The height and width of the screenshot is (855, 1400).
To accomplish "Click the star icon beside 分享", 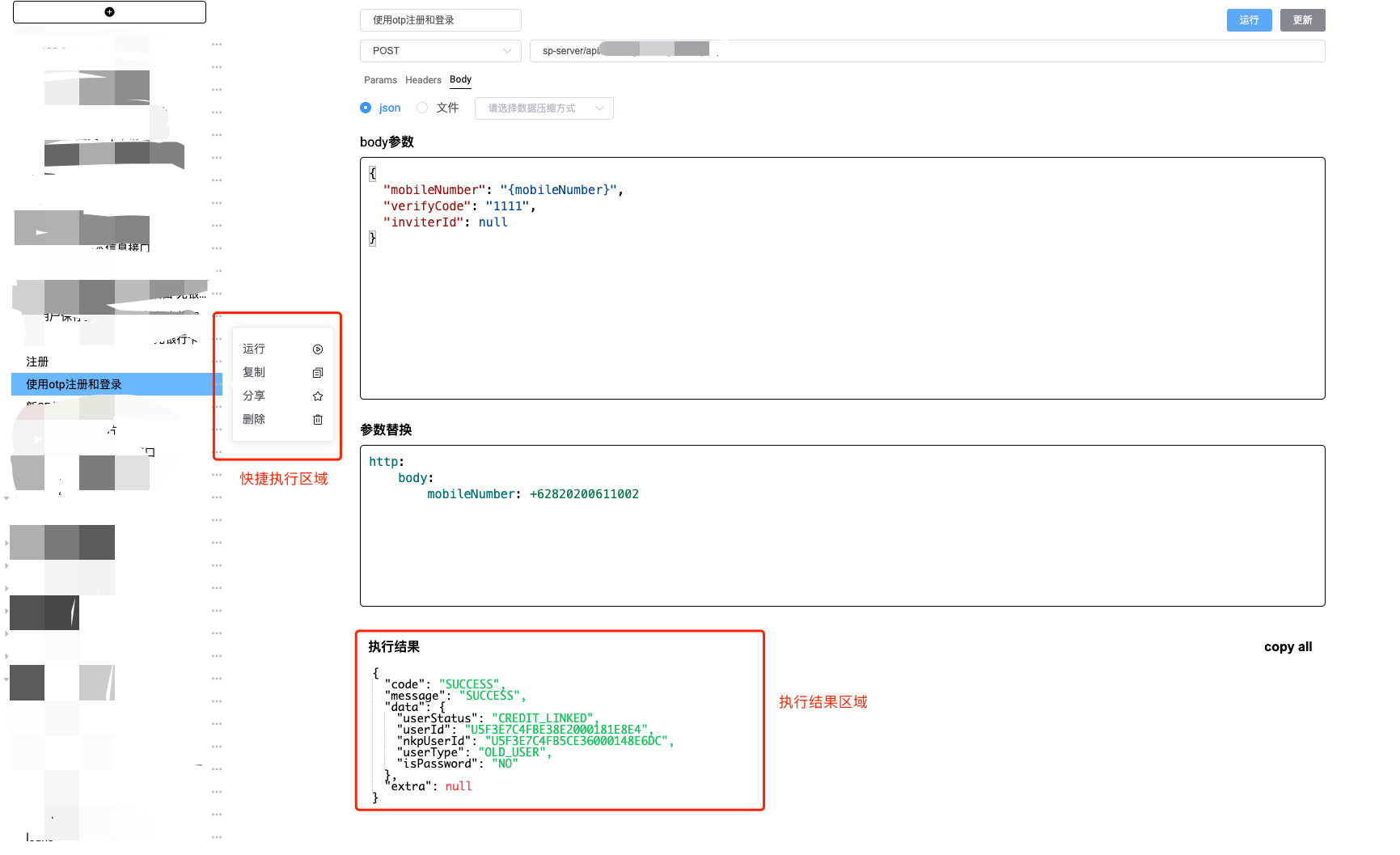I will (x=318, y=396).
